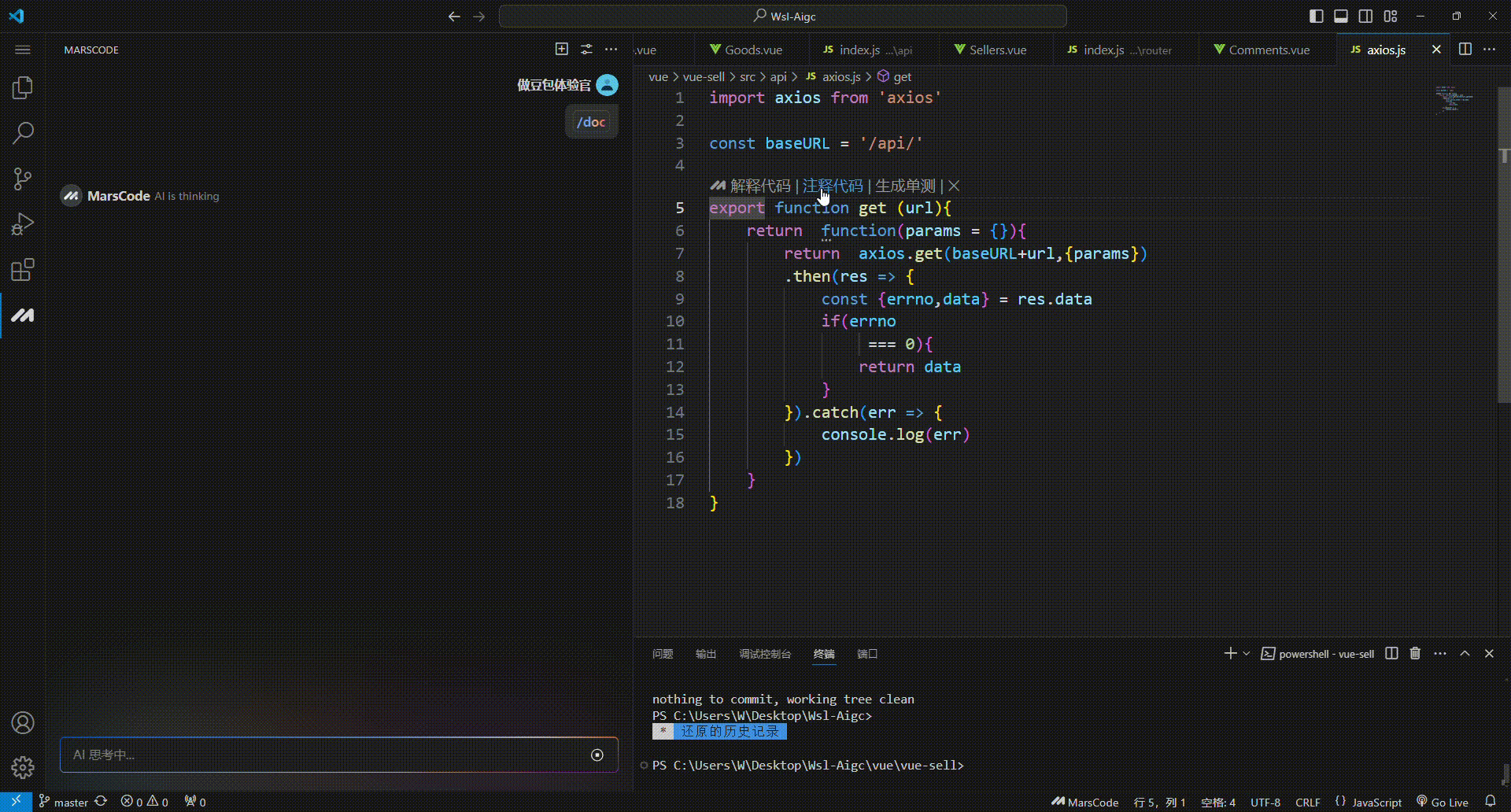
Task: Click the 生成单测 code lens link
Action: point(905,186)
